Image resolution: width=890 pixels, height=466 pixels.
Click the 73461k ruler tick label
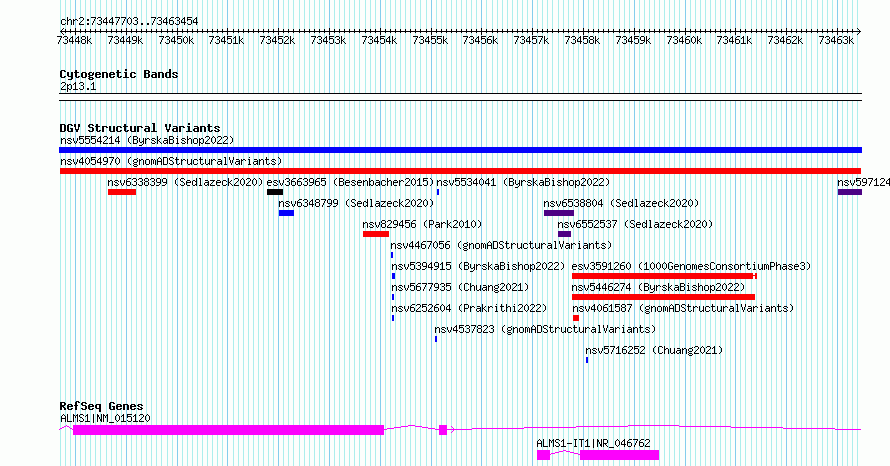[x=734, y=40]
